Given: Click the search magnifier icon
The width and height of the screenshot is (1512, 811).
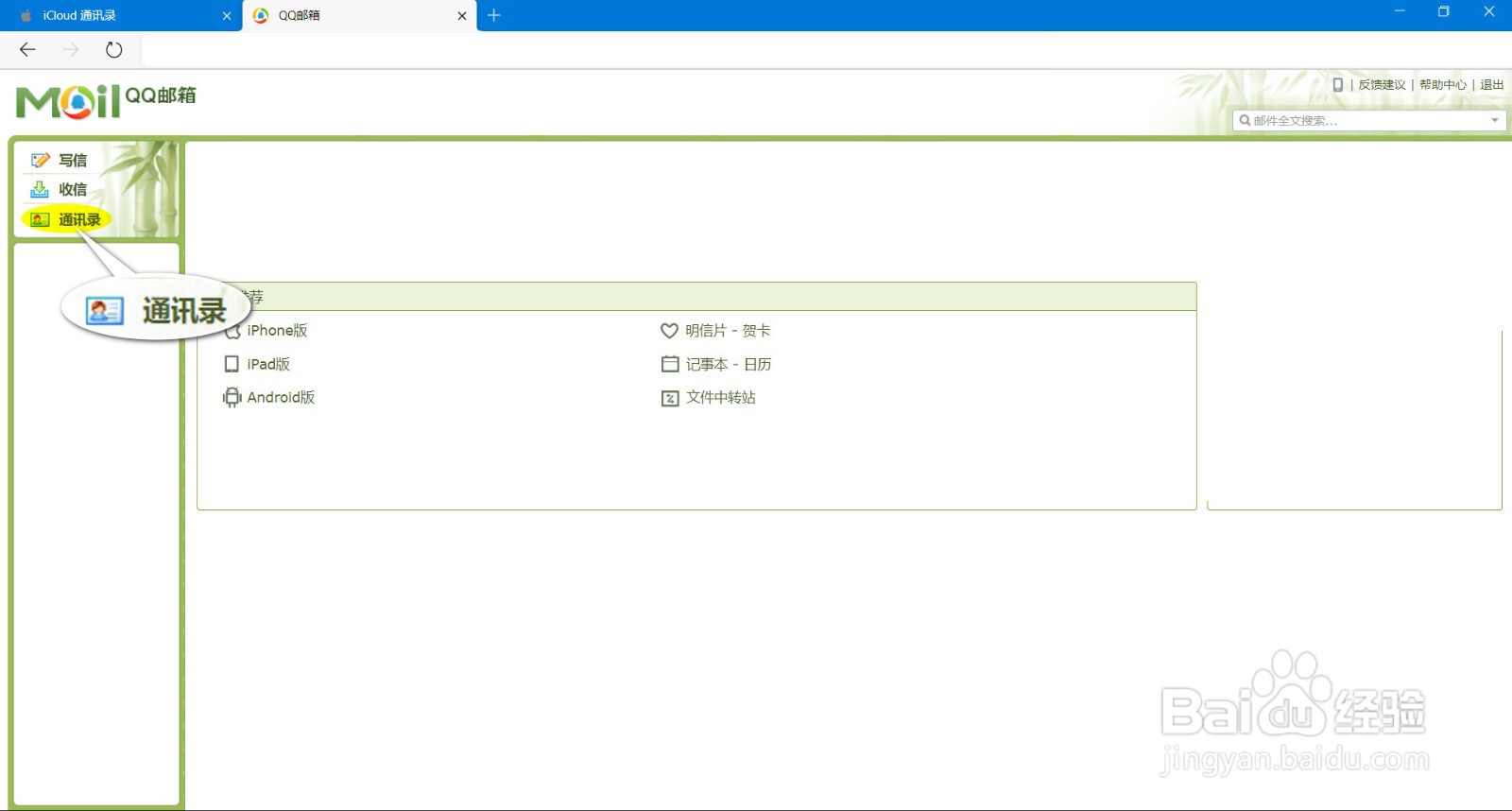Looking at the screenshot, I should (1245, 120).
